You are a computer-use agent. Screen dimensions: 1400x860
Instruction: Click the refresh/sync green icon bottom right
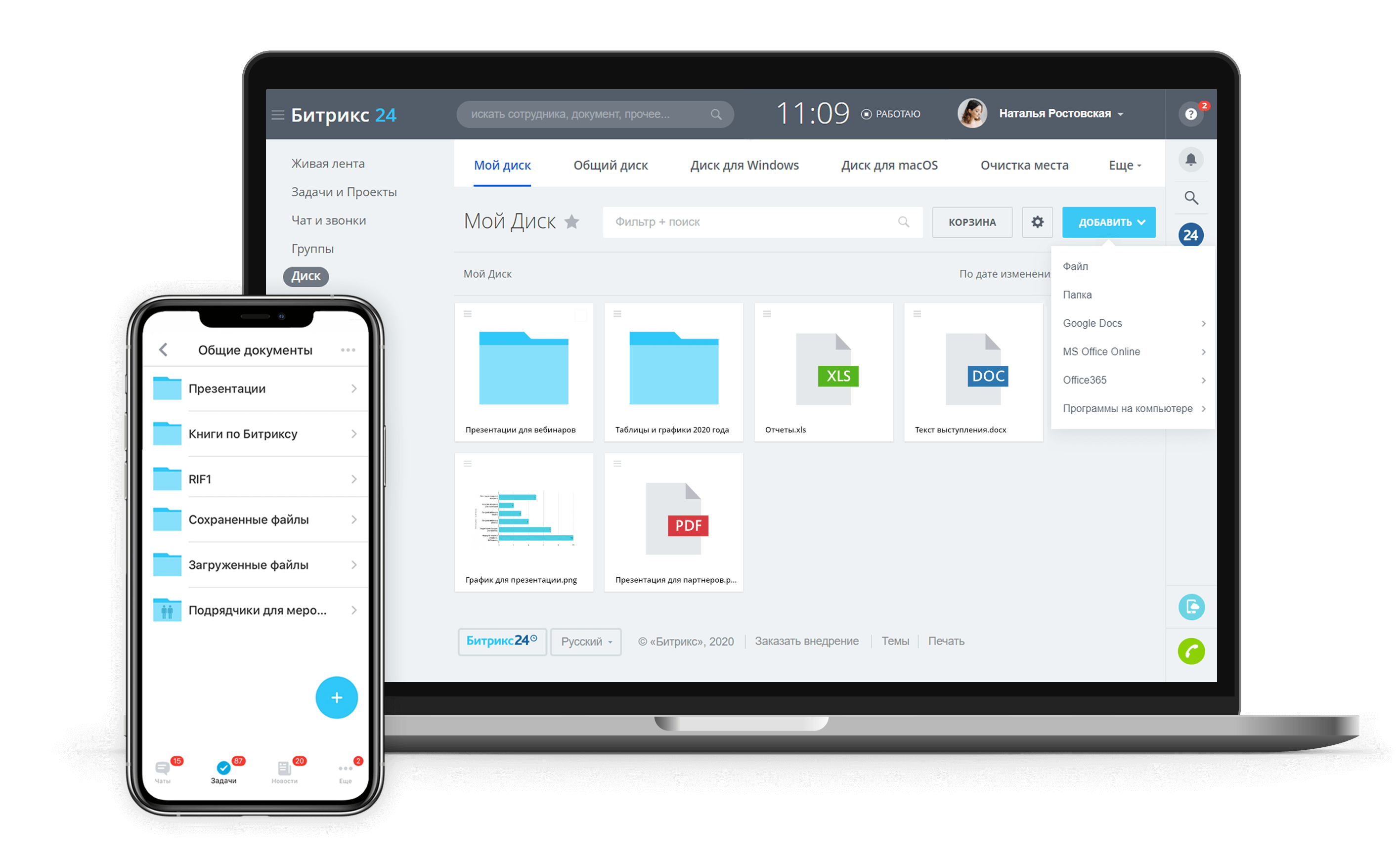tap(1192, 650)
